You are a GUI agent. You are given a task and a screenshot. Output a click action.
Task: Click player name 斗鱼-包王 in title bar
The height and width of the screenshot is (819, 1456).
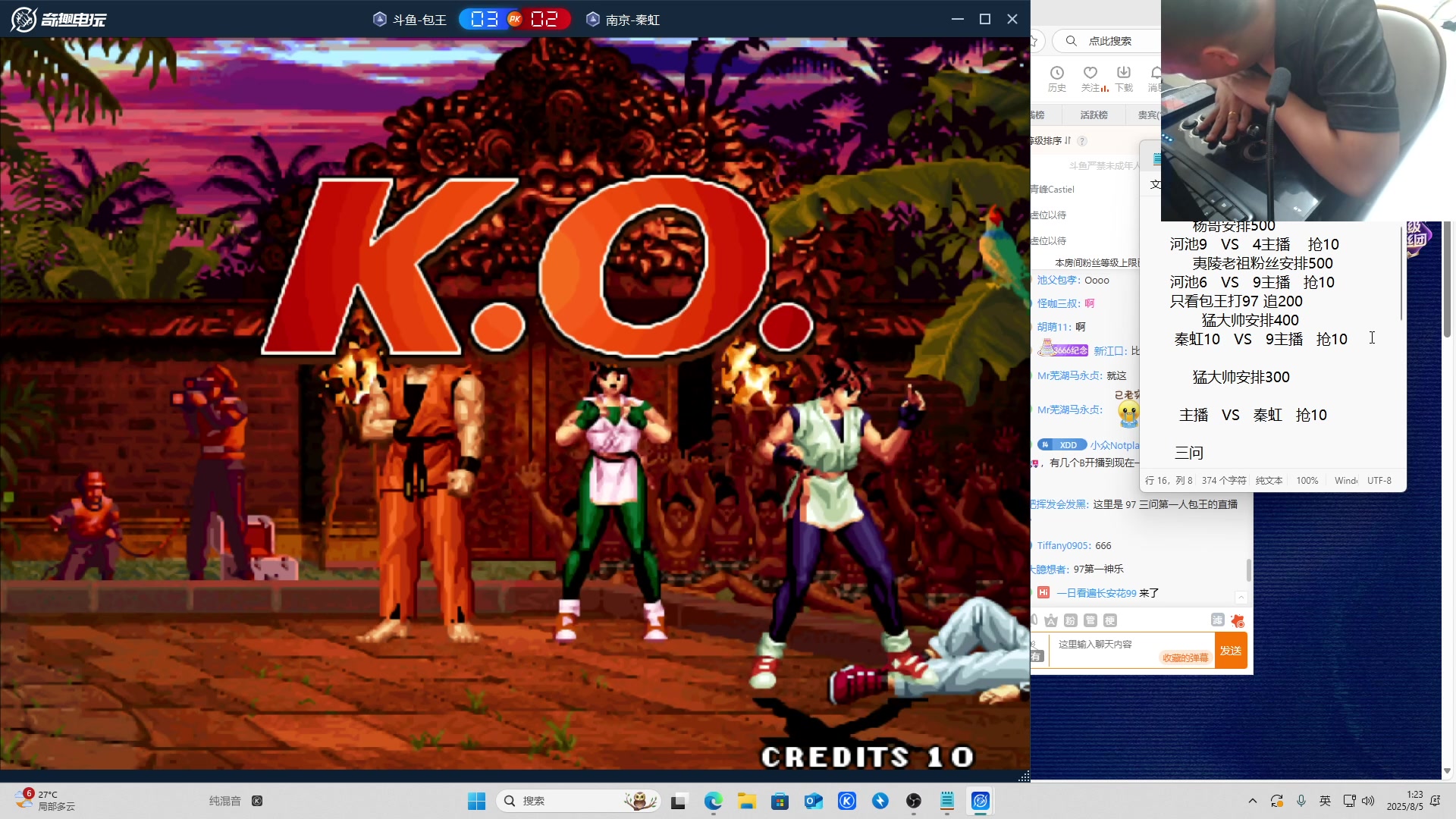419,20
